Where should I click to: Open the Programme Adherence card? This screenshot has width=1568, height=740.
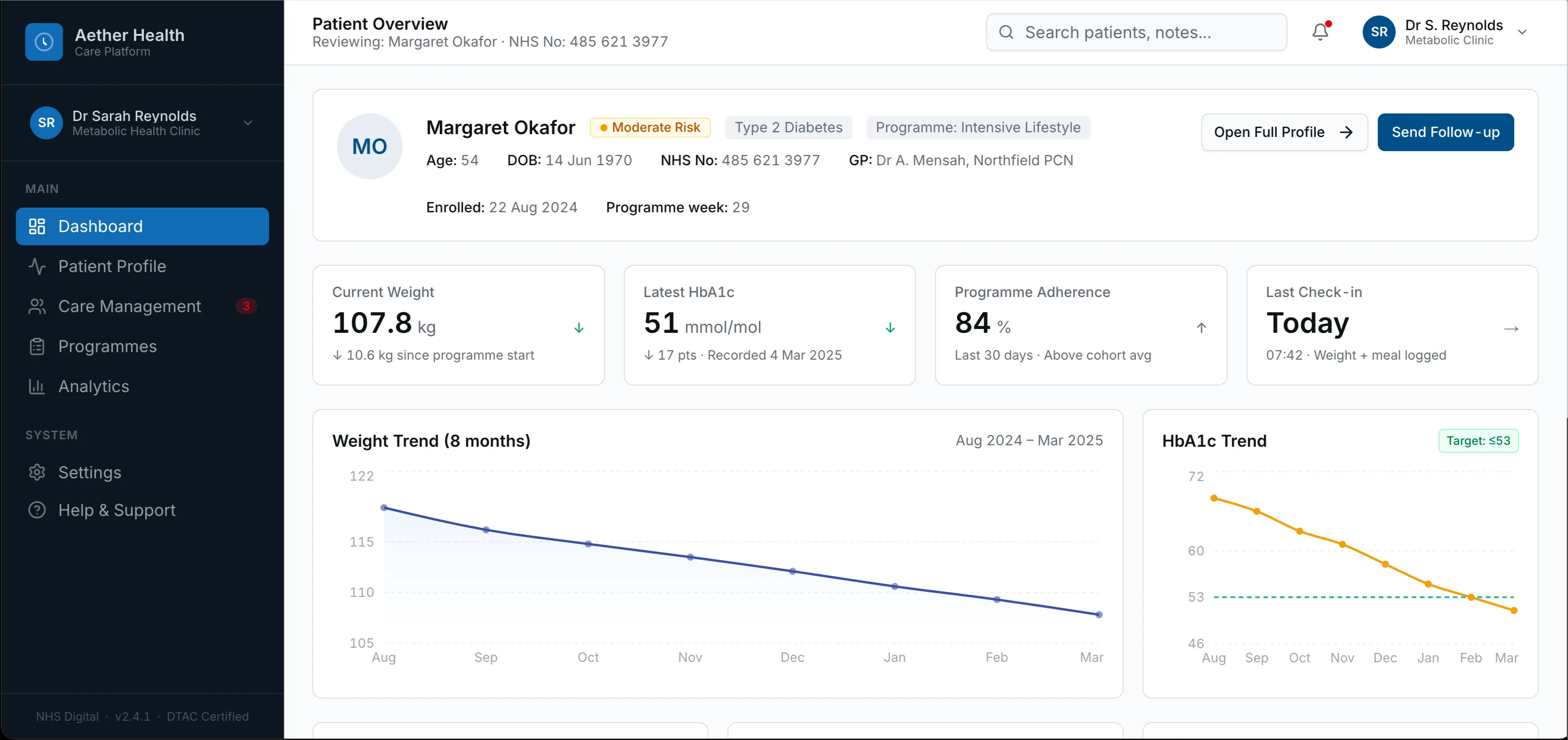pos(1080,325)
